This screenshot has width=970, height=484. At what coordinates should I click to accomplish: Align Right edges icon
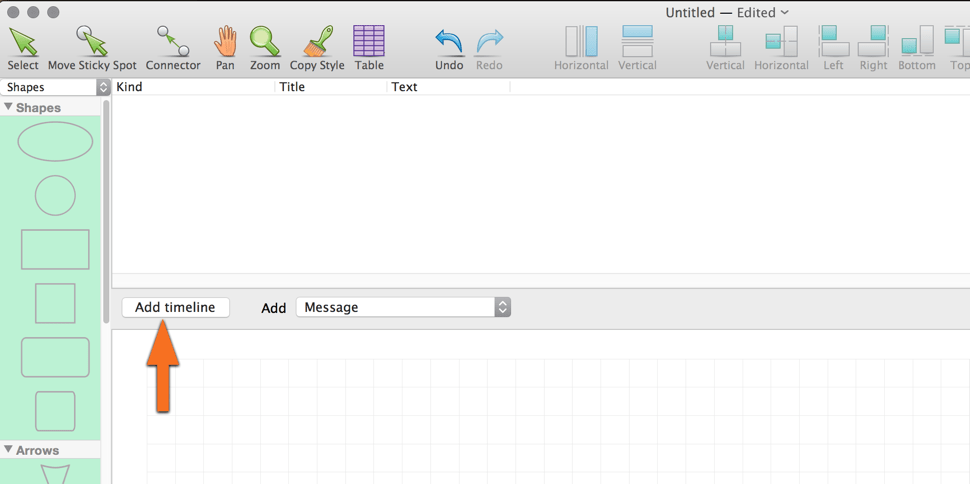tap(873, 48)
